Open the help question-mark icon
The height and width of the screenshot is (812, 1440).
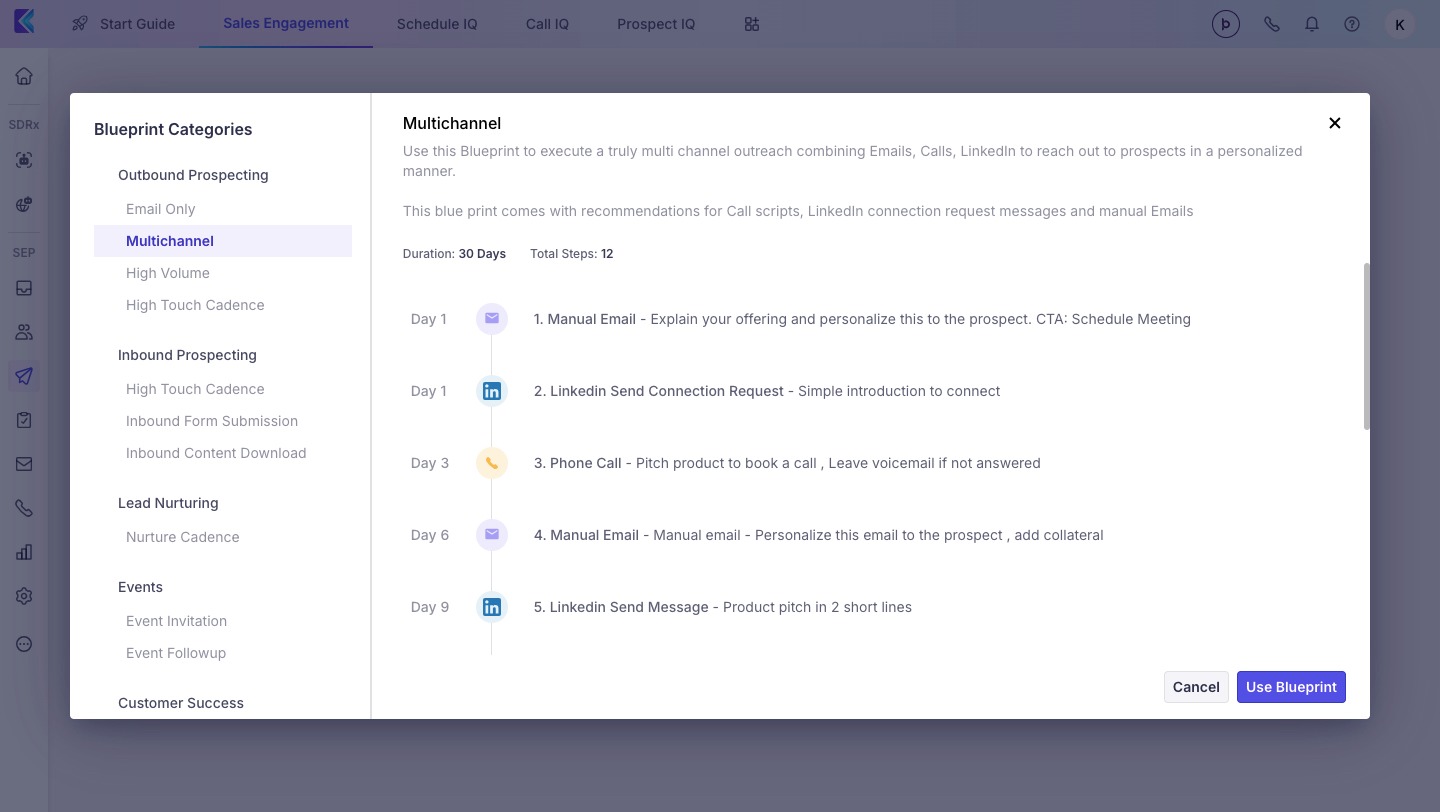pos(1352,24)
